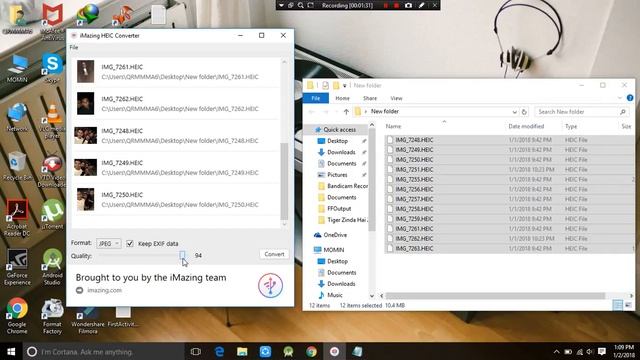This screenshot has height=360, width=640.
Task: Select the IMG_7262.HEIC thumbnail in converter
Action: click(x=86, y=103)
